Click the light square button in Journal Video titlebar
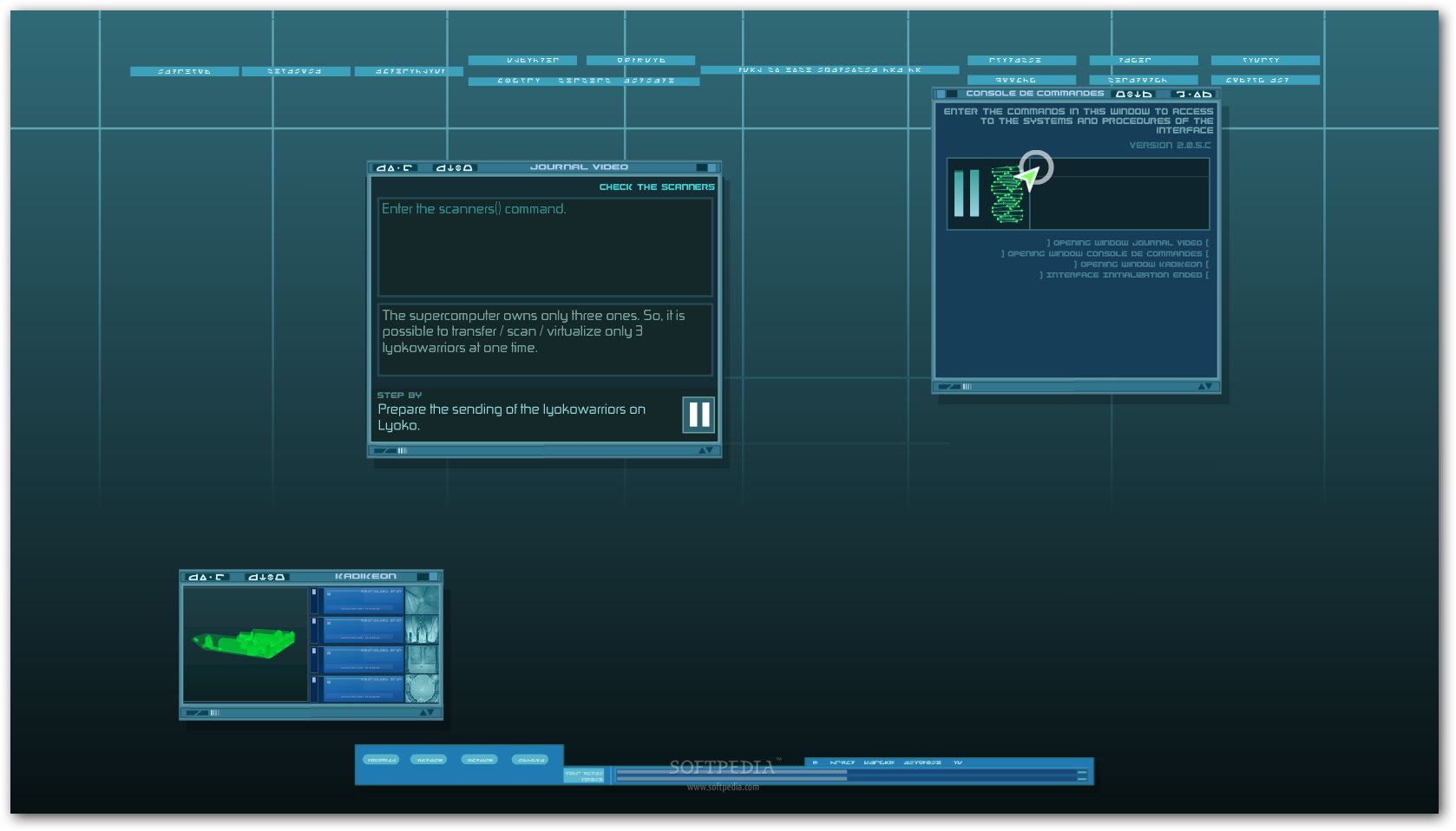The width and height of the screenshot is (1456, 831). coord(712,167)
